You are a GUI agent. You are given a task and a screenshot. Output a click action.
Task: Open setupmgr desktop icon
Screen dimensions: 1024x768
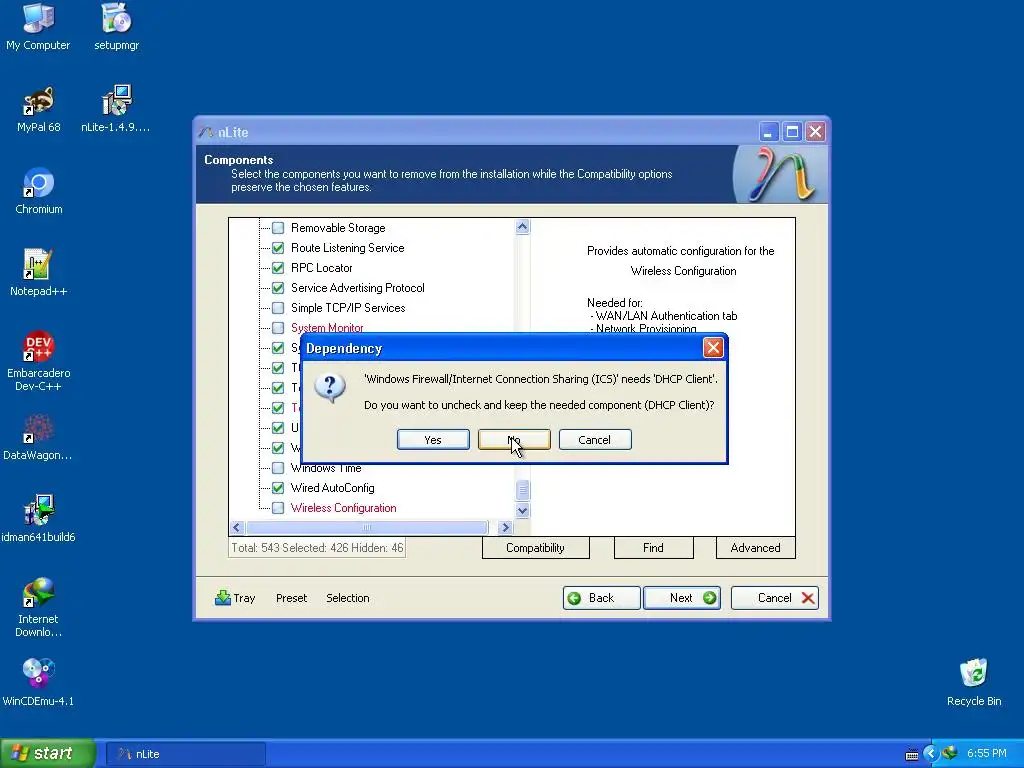(116, 27)
